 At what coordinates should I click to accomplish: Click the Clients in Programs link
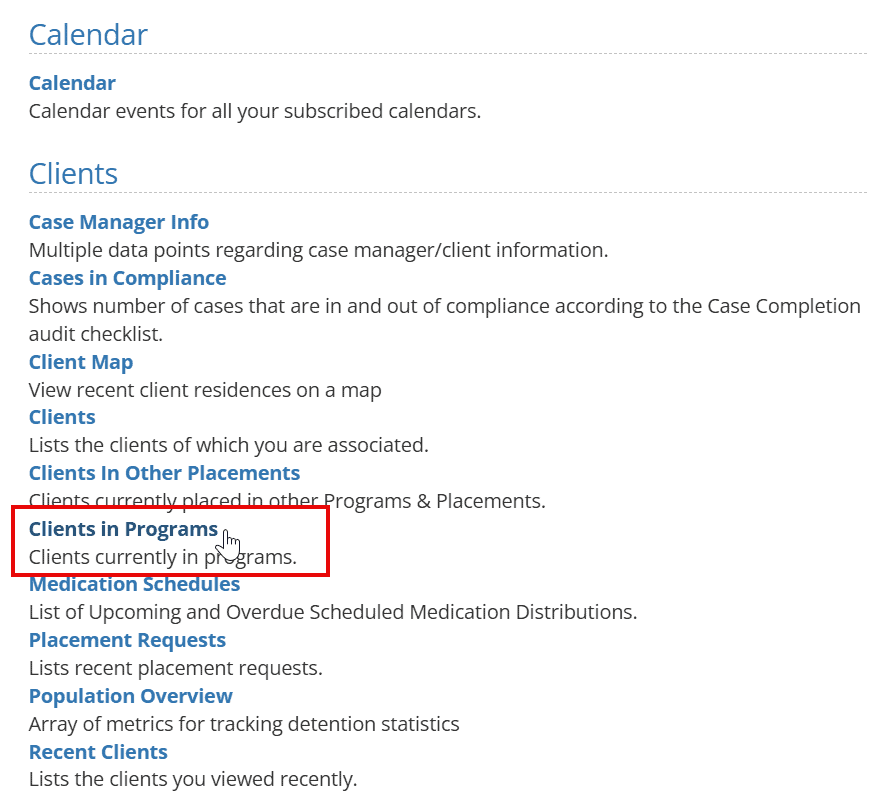point(123,529)
